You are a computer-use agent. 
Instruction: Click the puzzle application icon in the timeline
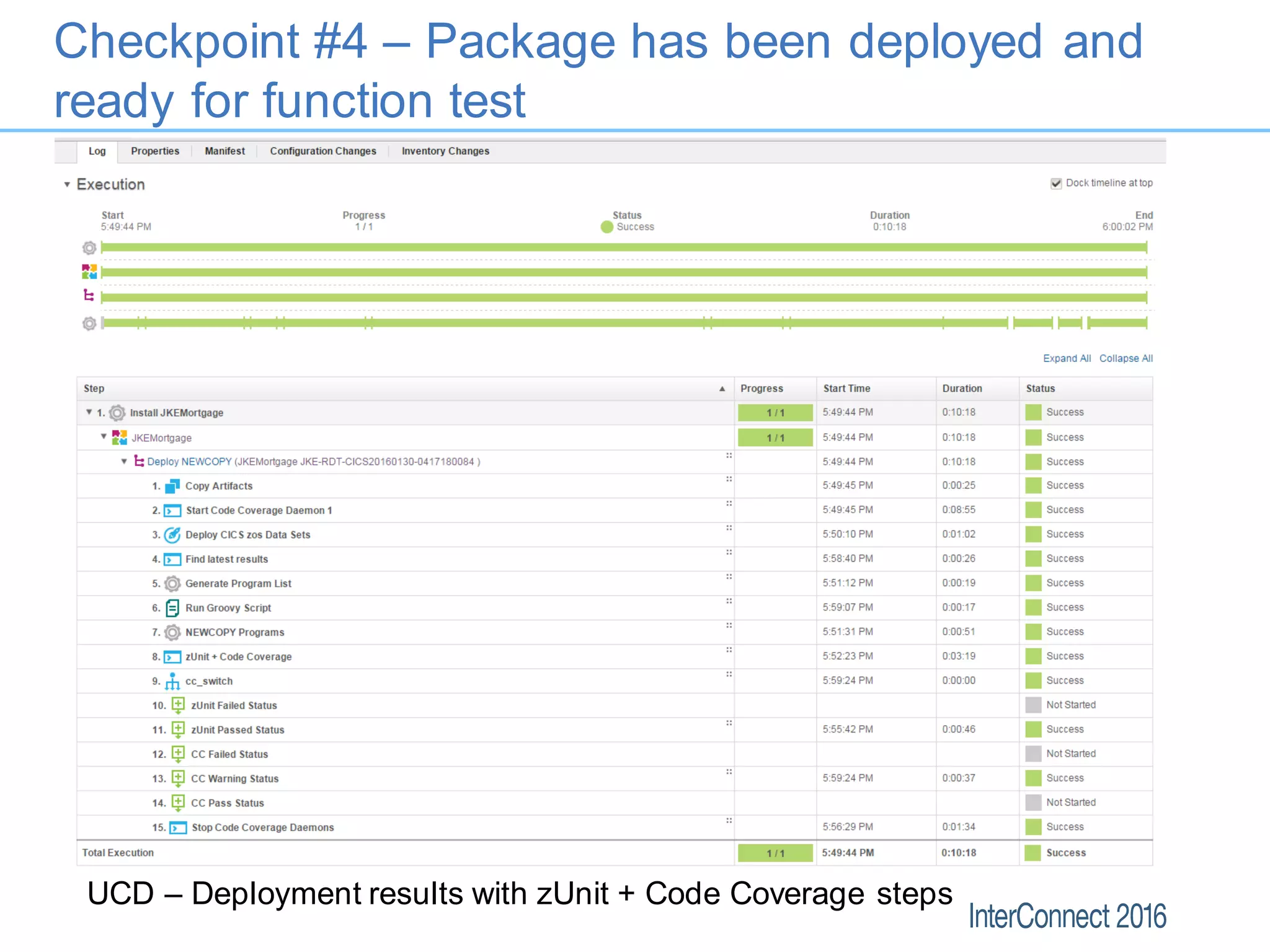coord(89,271)
